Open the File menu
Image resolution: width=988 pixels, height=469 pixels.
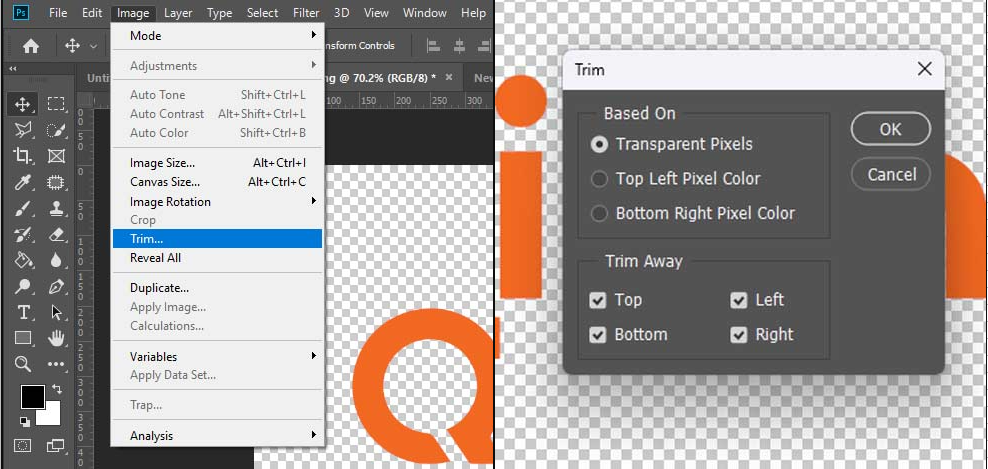(x=58, y=13)
